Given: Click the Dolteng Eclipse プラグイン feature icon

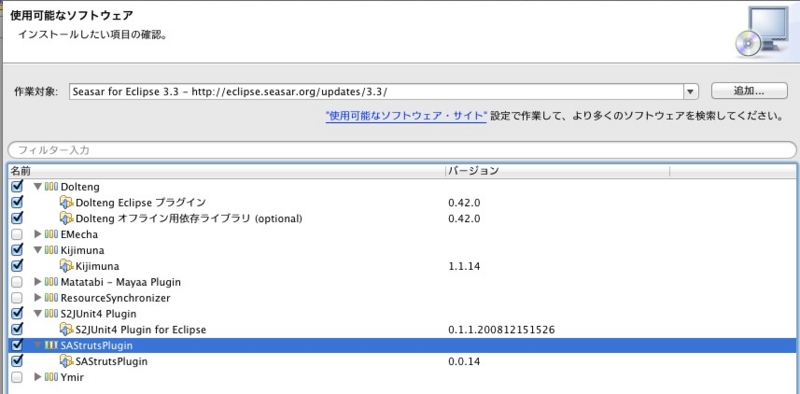Looking at the screenshot, I should click(66, 203).
